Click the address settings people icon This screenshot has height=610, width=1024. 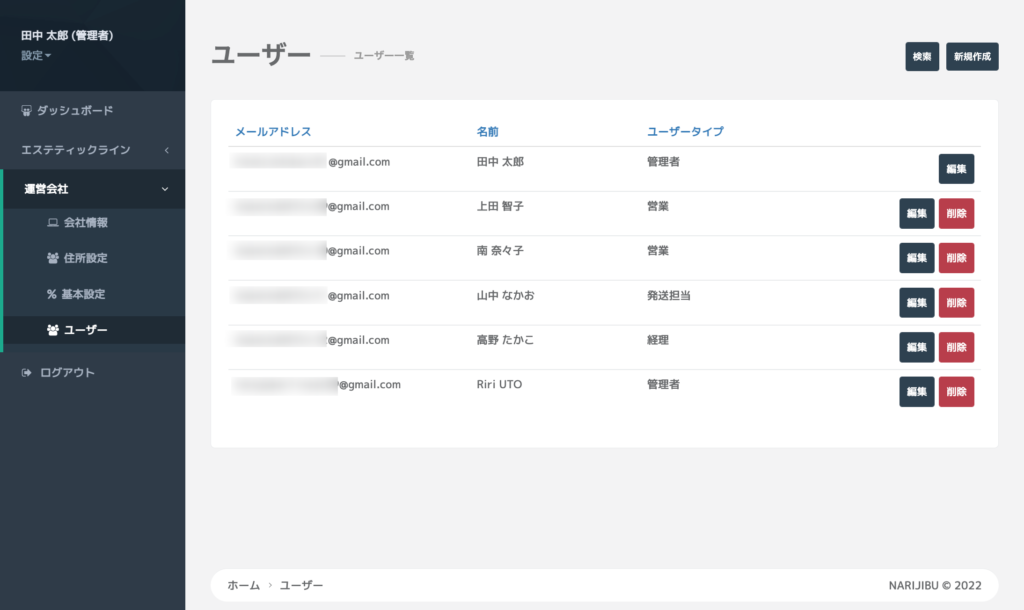pyautogui.click(x=53, y=258)
